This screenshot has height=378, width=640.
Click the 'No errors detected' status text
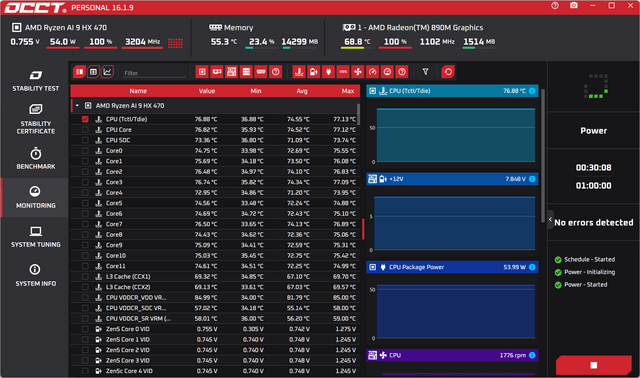click(x=593, y=222)
